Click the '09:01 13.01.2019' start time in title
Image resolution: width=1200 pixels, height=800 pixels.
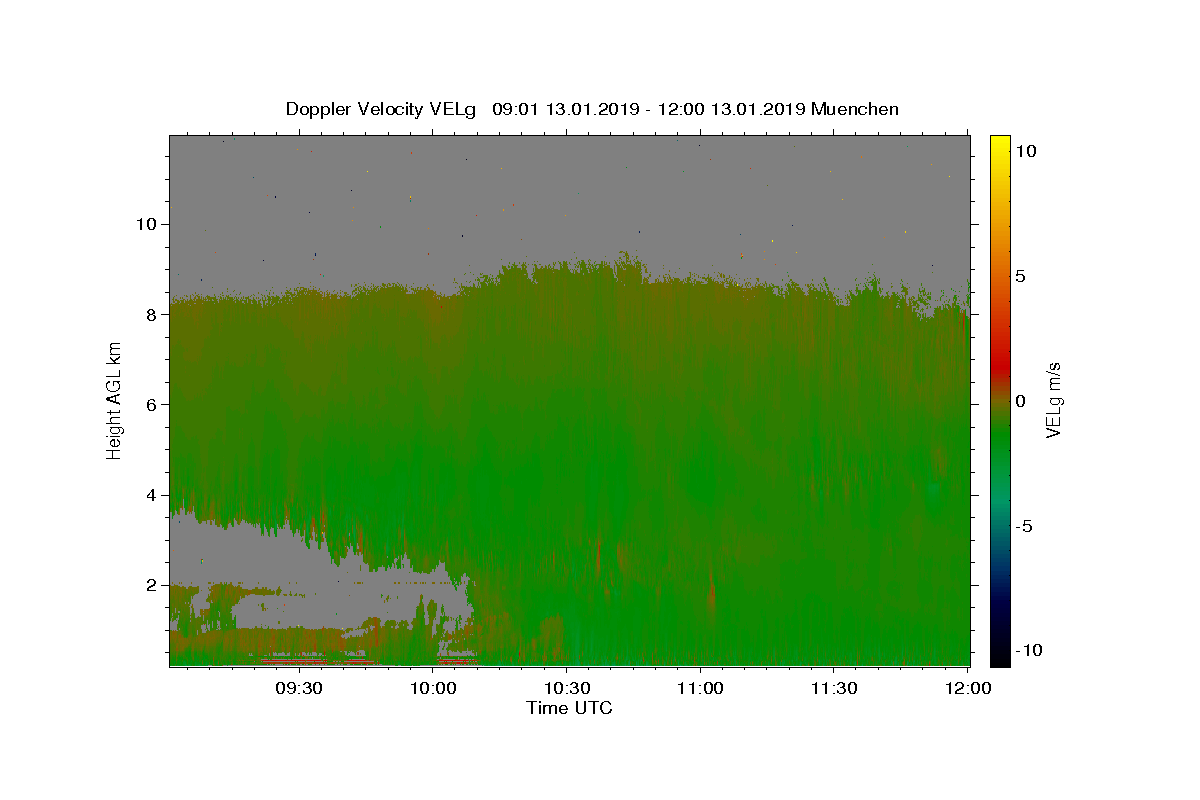(x=566, y=109)
